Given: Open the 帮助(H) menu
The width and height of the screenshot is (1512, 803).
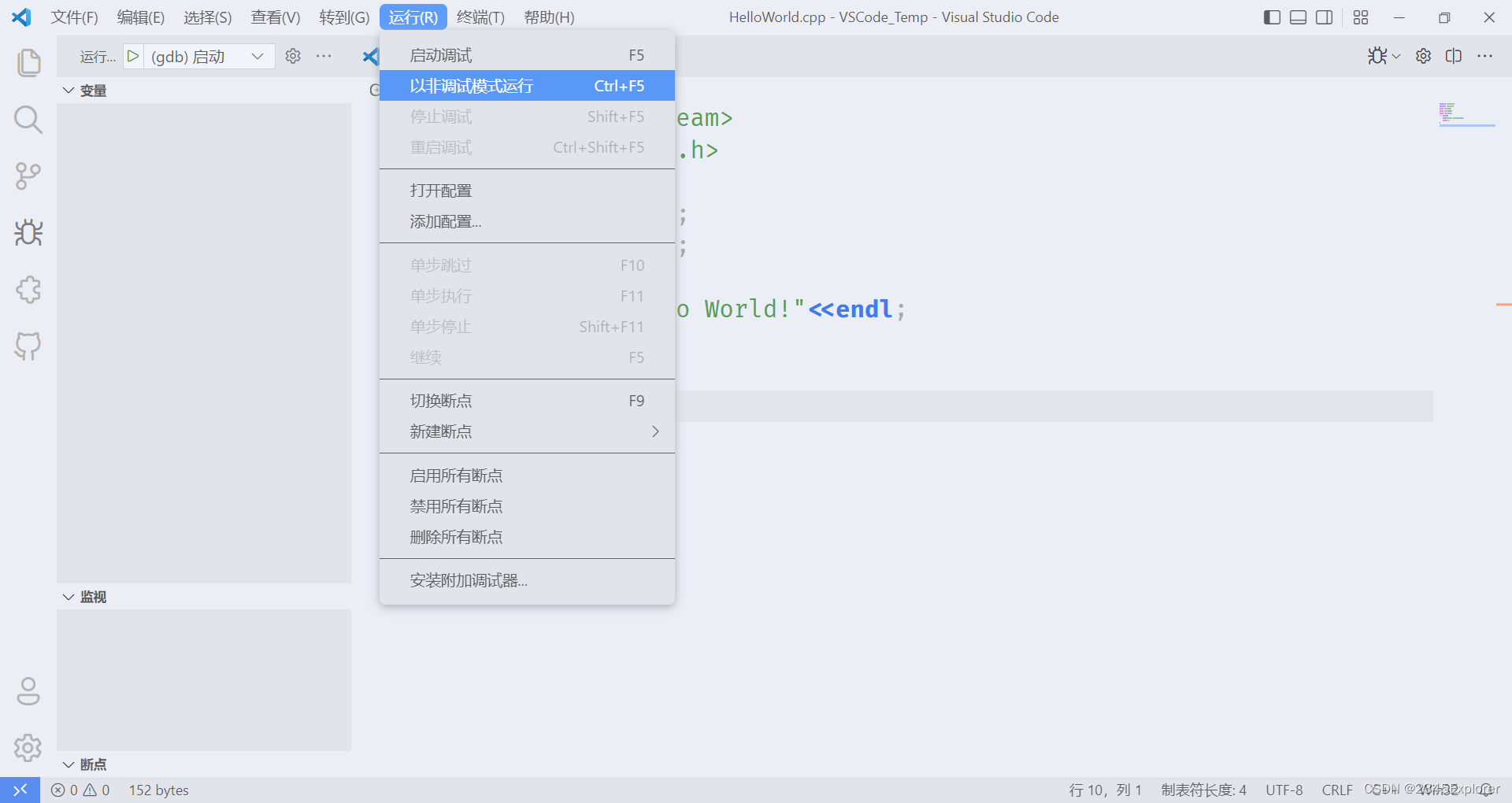Looking at the screenshot, I should click(549, 17).
